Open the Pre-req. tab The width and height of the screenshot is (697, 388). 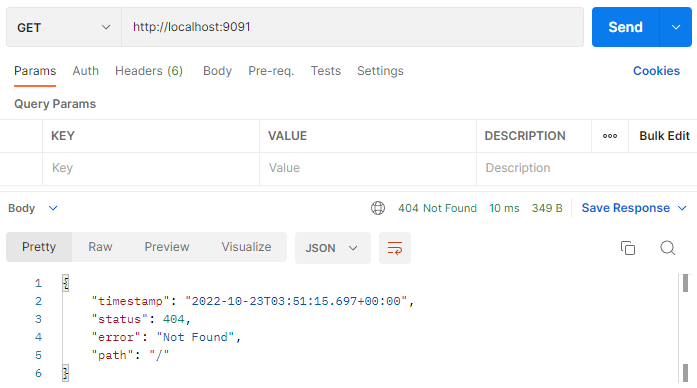click(x=271, y=71)
